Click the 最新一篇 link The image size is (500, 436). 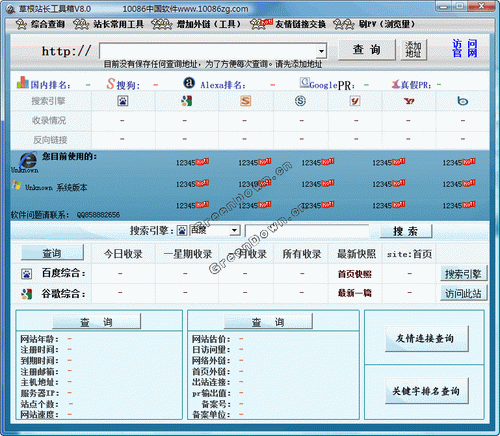click(355, 293)
